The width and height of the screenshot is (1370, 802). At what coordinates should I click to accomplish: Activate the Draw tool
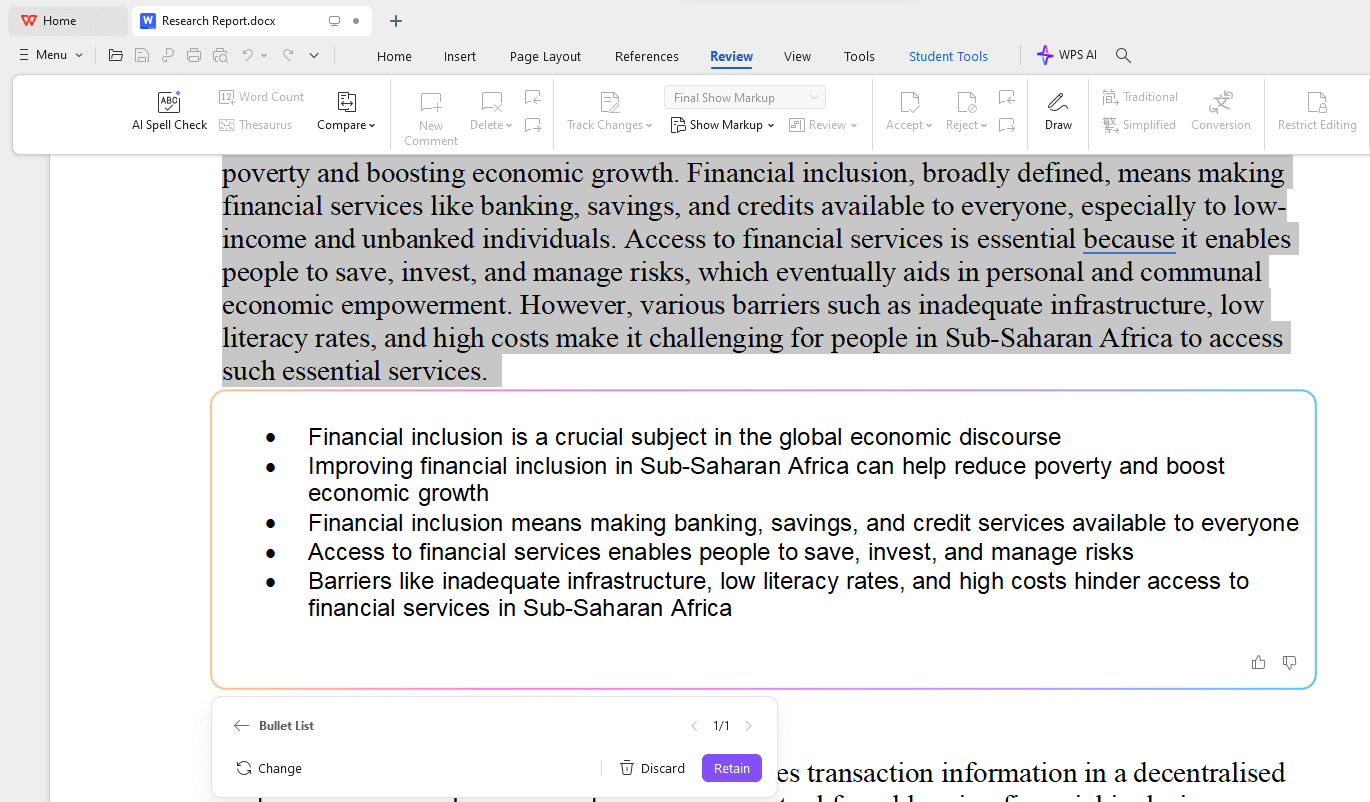[x=1058, y=111]
